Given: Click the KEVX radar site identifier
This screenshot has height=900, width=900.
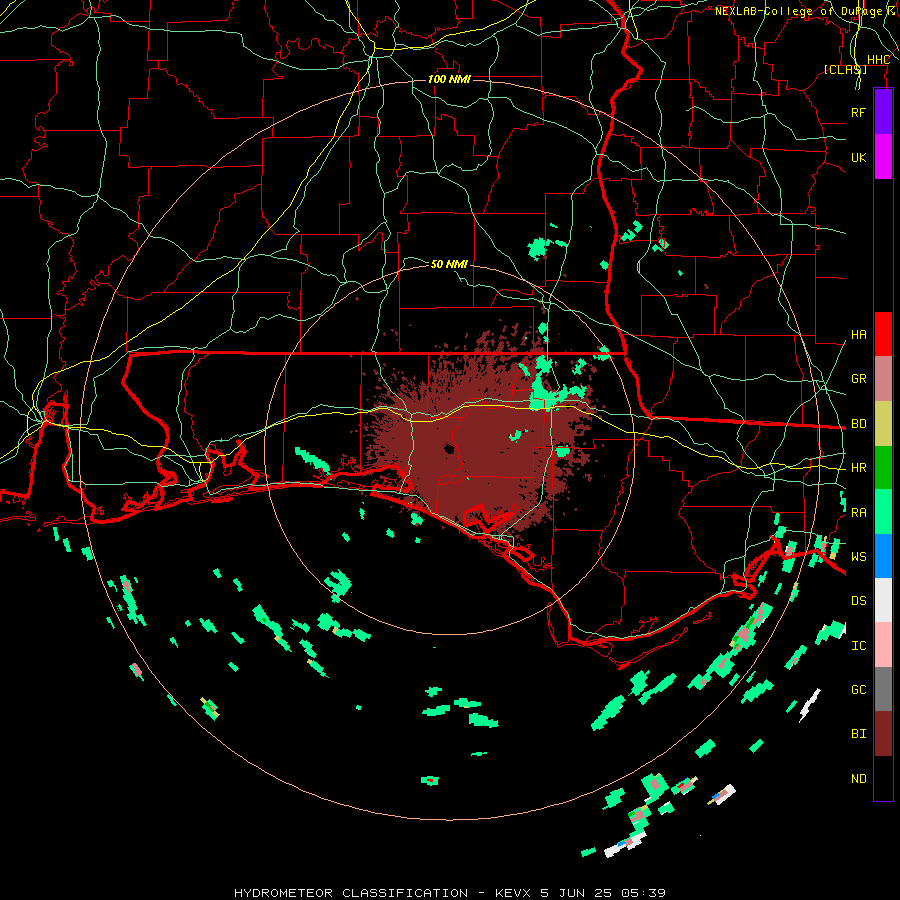Looking at the screenshot, I should 513,893.
